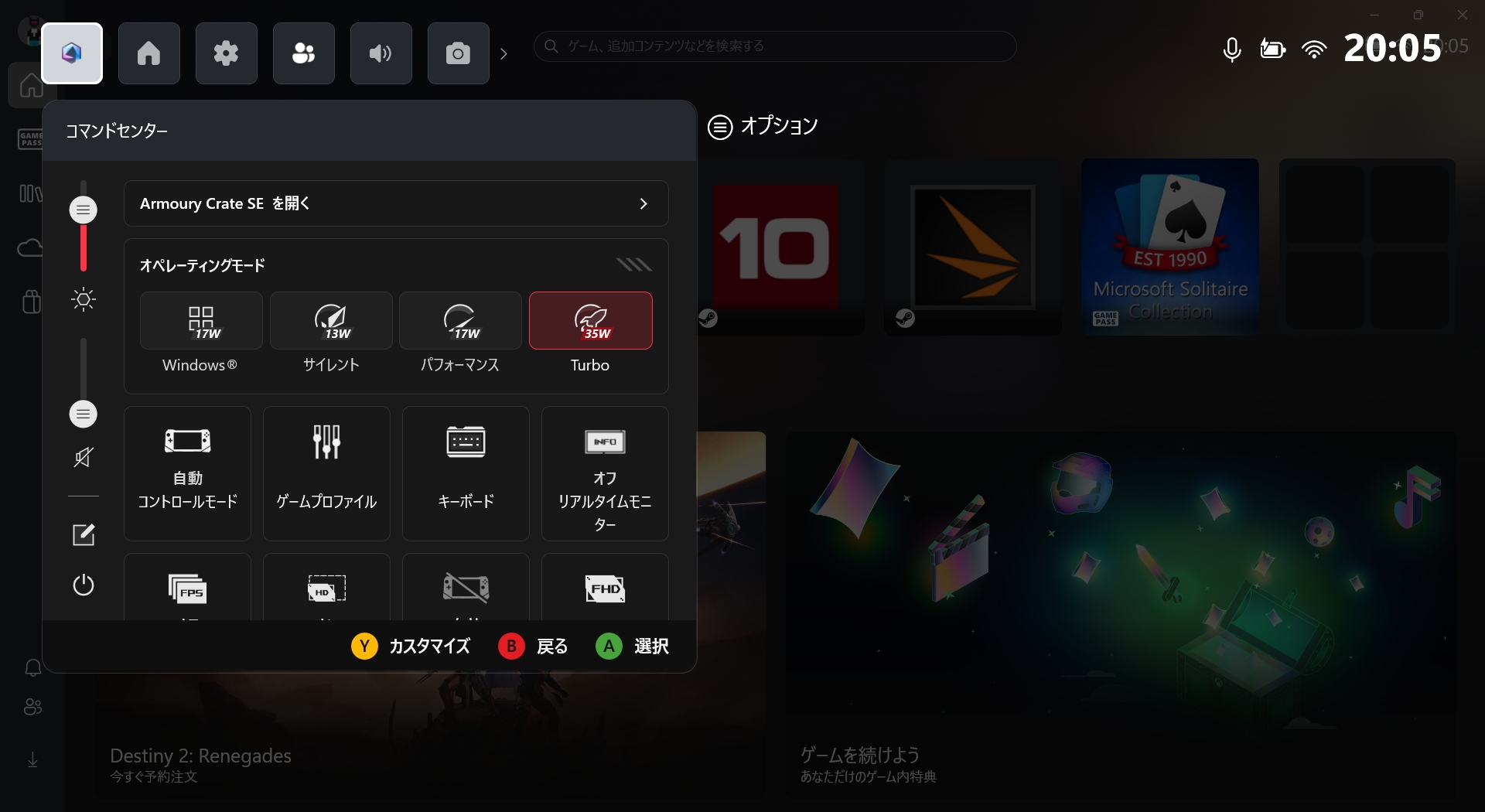Click the power icon in command center rail
The image size is (1485, 812).
(x=83, y=585)
